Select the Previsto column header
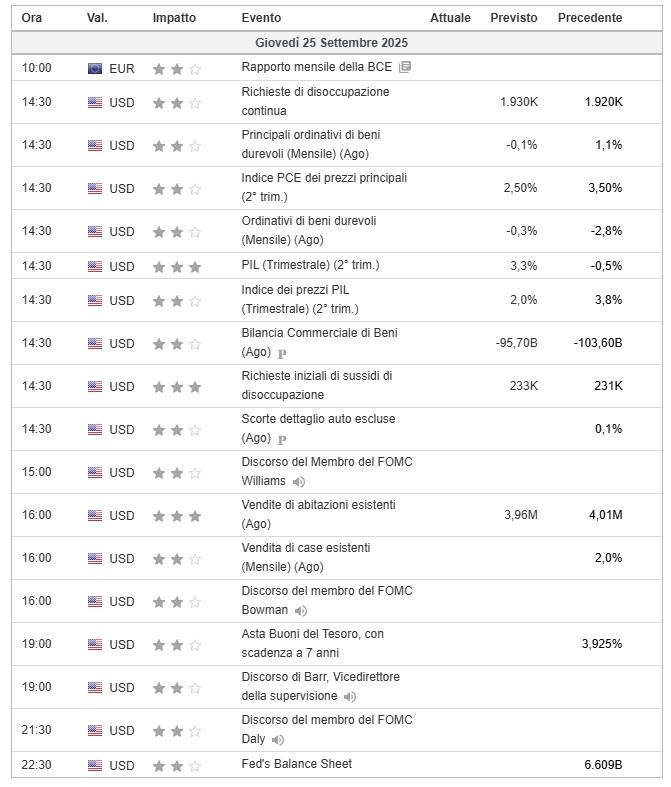Image resolution: width=671 pixels, height=787 pixels. 513,18
